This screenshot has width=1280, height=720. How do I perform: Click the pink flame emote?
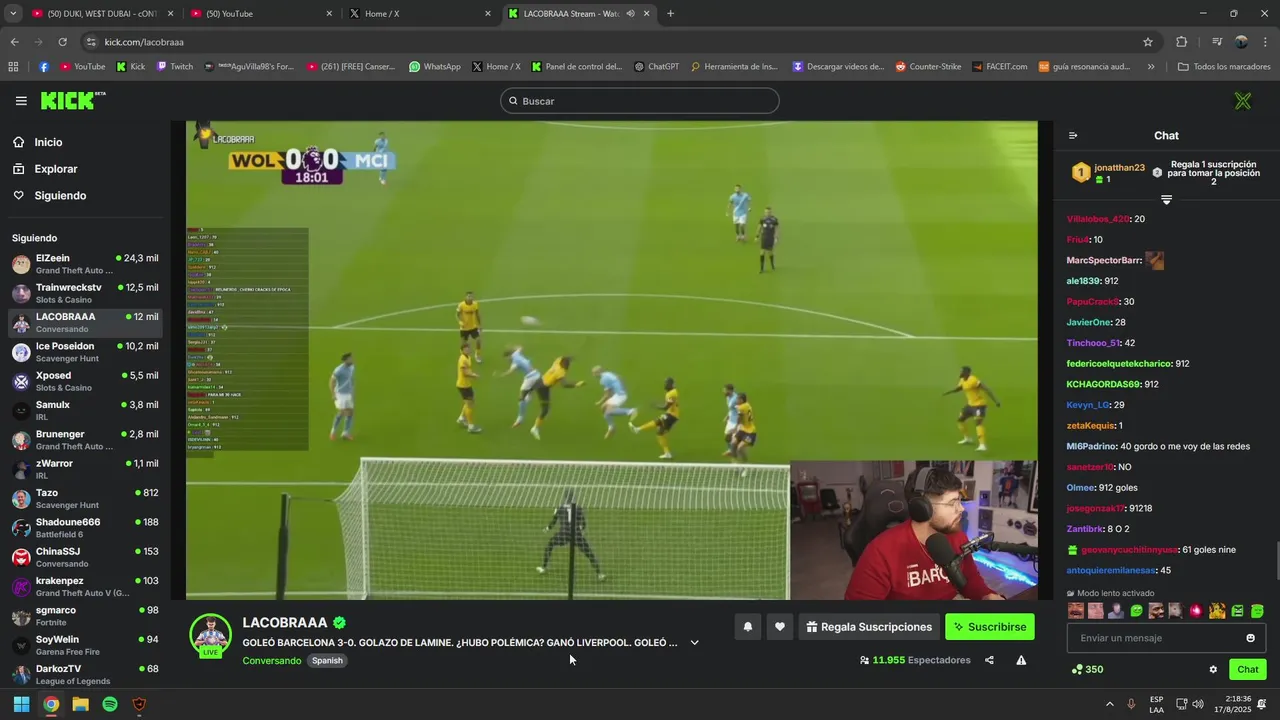pyautogui.click(x=1196, y=610)
